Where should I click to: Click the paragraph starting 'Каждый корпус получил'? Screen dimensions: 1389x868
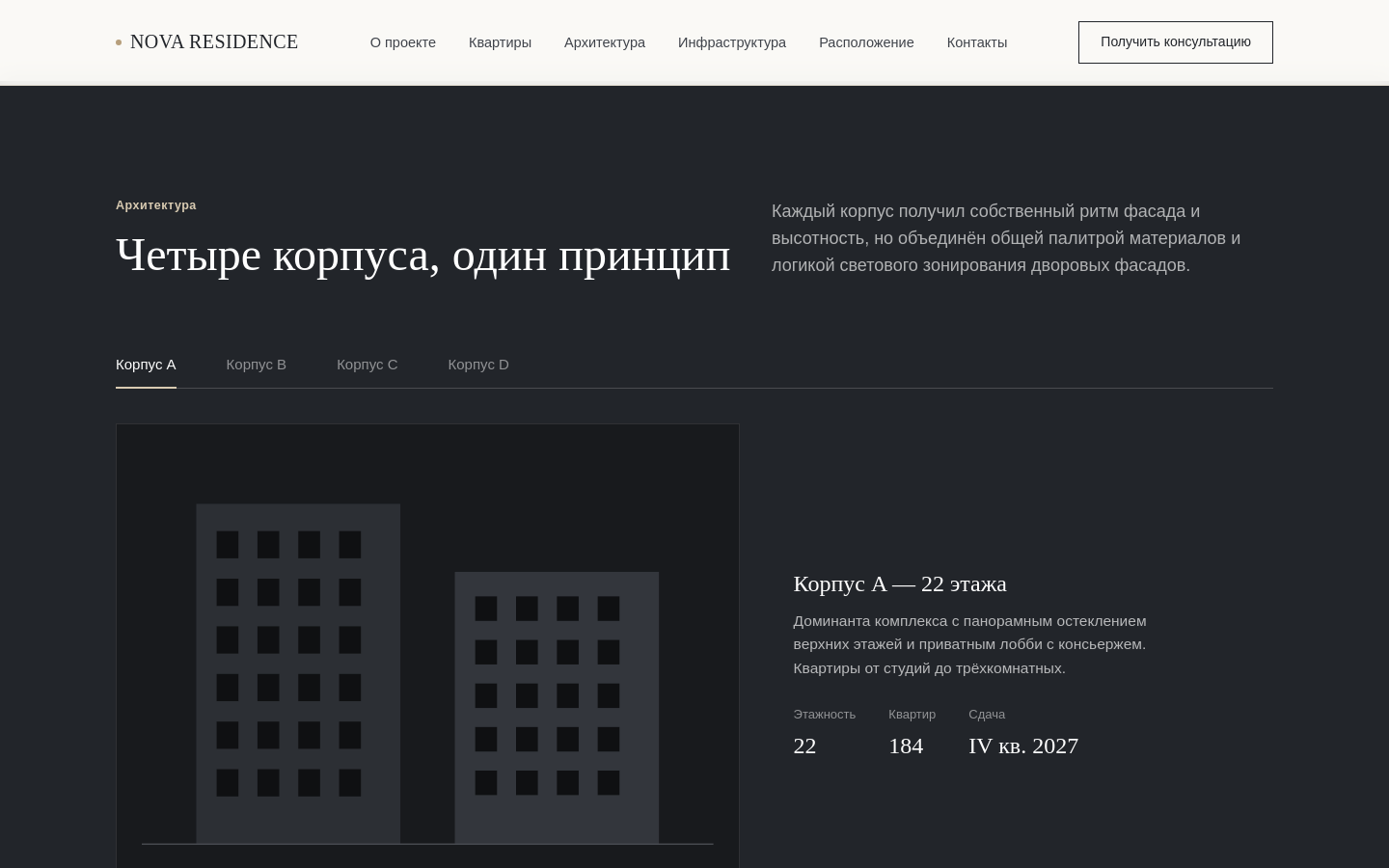[1006, 238]
